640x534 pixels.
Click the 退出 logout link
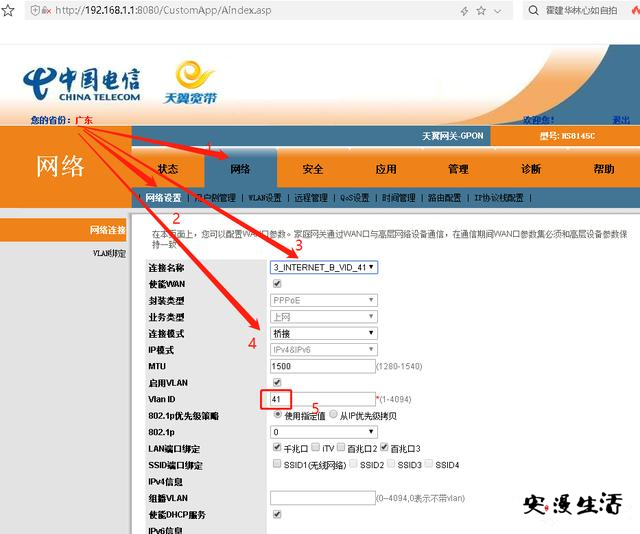[x=621, y=120]
